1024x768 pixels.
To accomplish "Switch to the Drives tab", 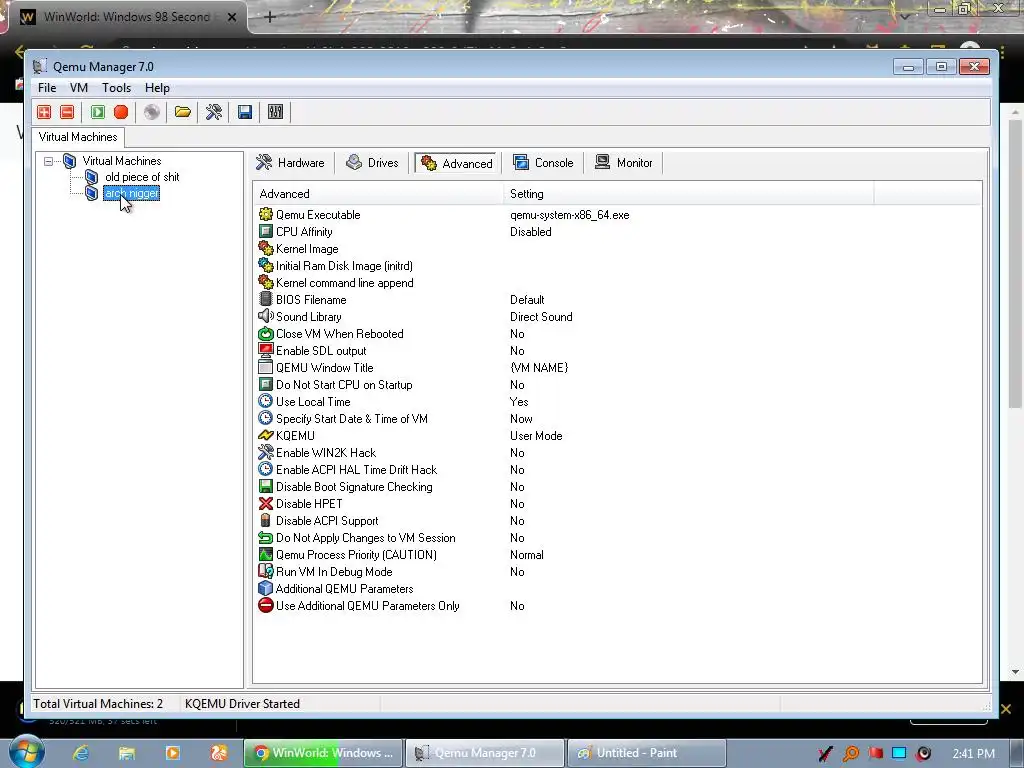I will point(373,163).
